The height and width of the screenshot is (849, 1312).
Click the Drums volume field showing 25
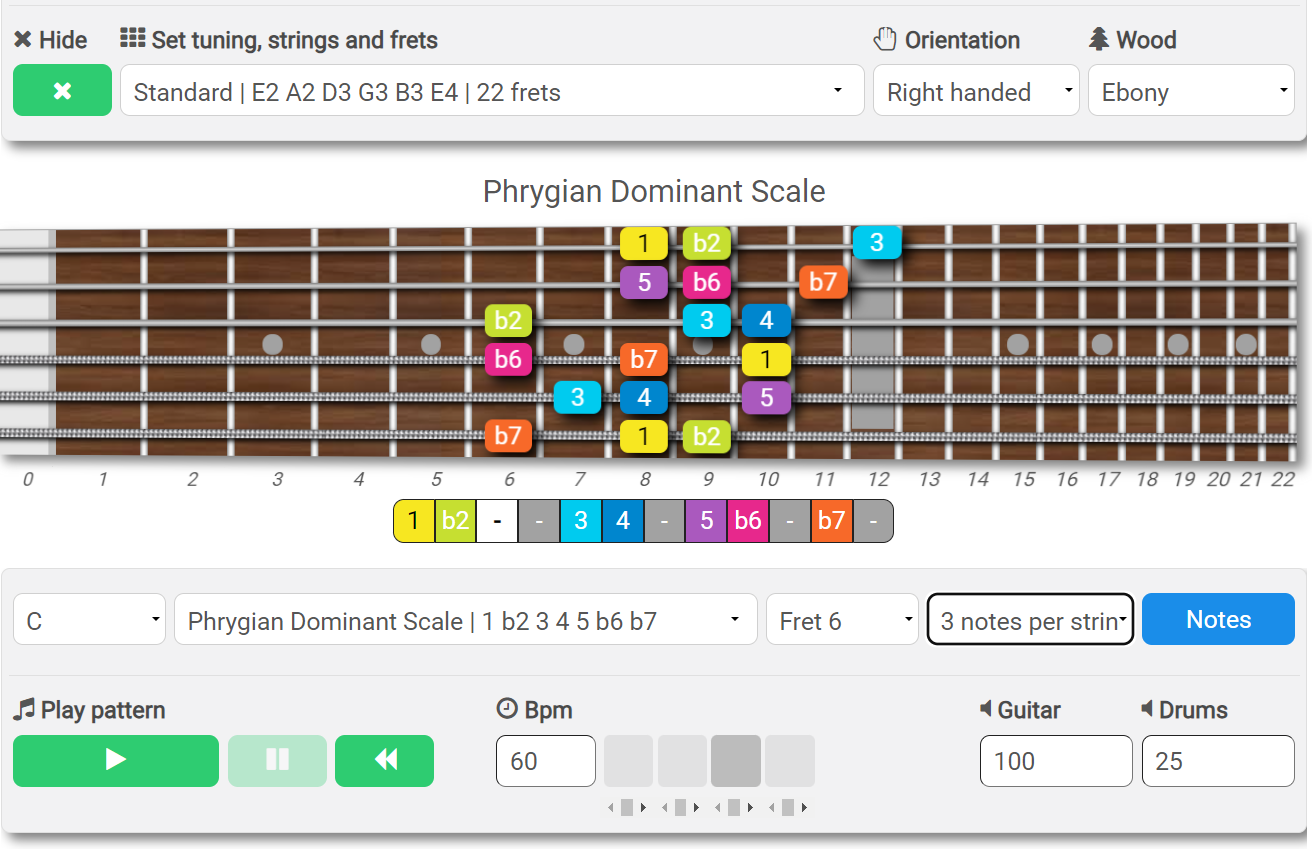pyautogui.click(x=1218, y=761)
